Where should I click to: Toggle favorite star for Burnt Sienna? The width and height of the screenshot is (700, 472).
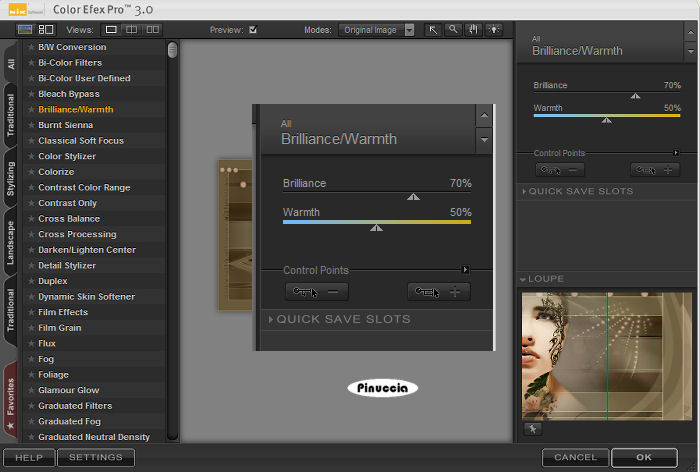31,125
